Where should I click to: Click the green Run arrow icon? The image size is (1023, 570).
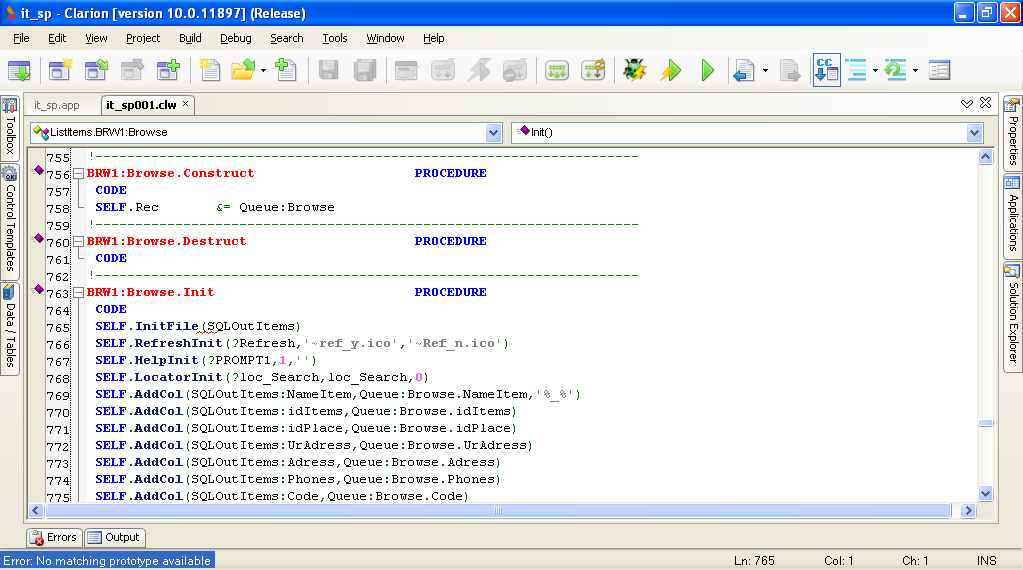point(708,70)
